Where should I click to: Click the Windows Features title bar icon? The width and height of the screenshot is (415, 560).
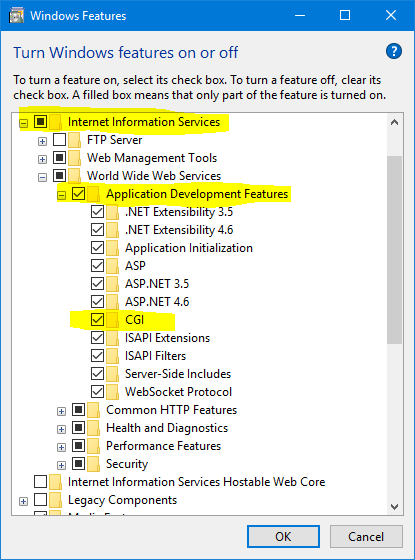[16, 16]
